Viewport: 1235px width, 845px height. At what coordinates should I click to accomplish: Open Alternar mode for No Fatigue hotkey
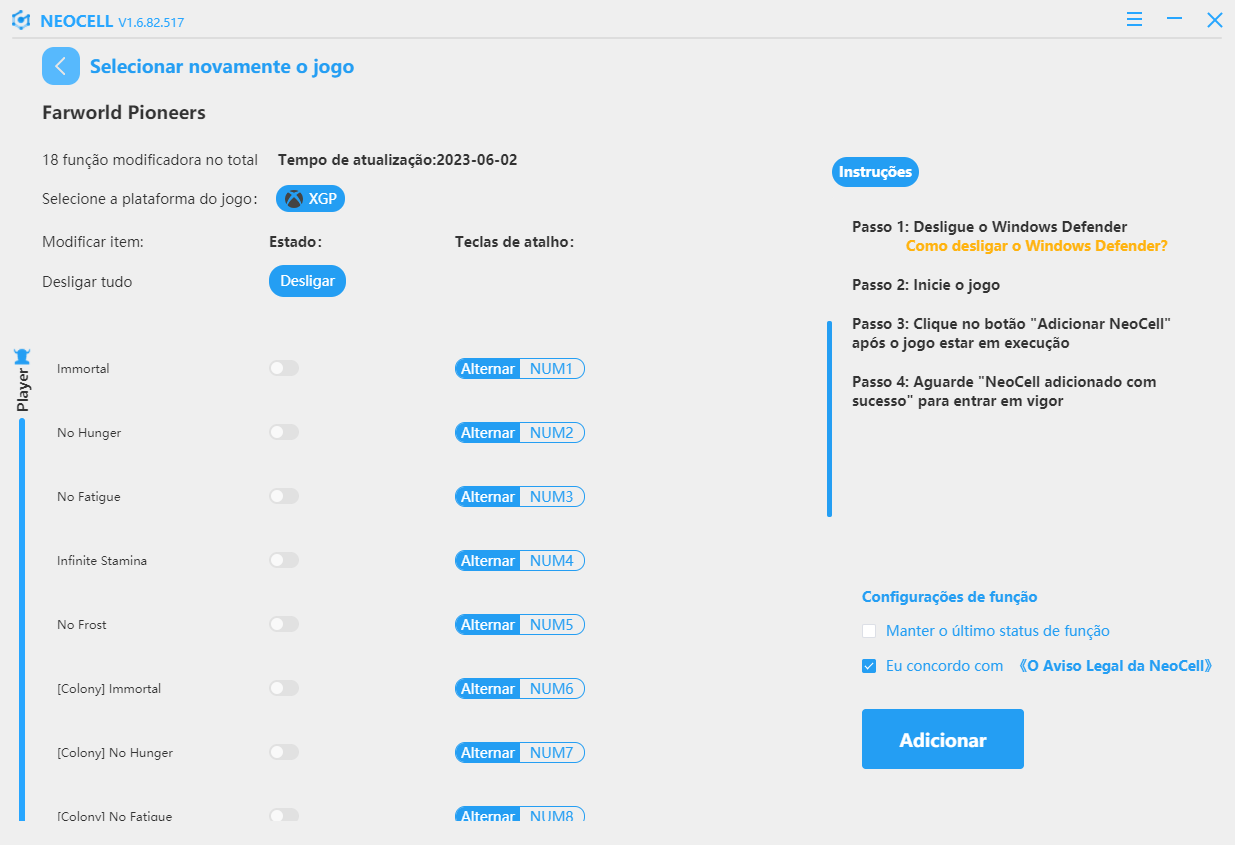point(487,497)
